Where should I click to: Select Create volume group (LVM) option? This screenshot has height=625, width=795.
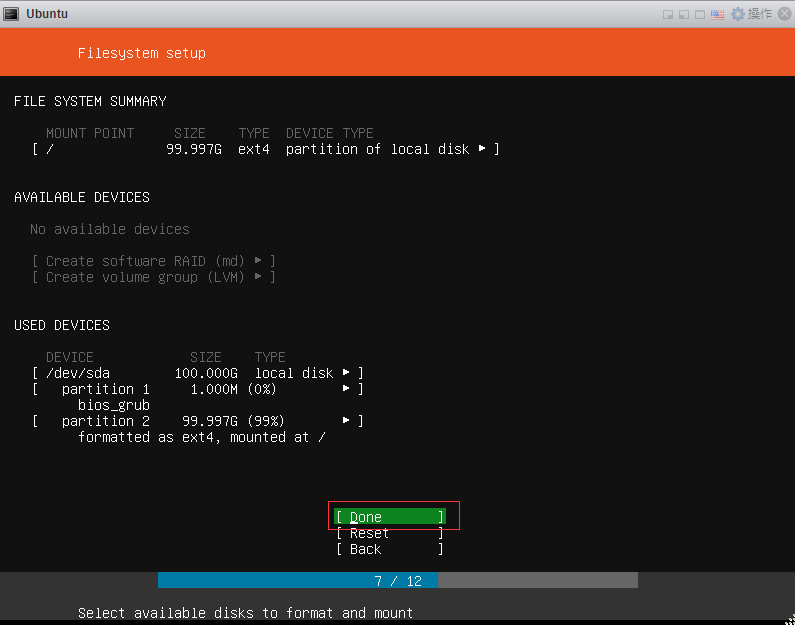pyautogui.click(x=153, y=277)
